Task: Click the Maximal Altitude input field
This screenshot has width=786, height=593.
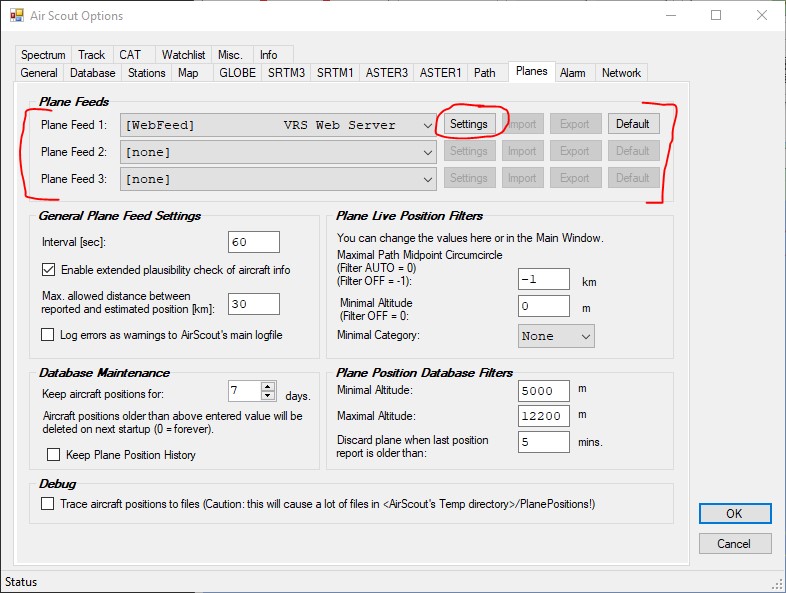Action: (x=543, y=415)
